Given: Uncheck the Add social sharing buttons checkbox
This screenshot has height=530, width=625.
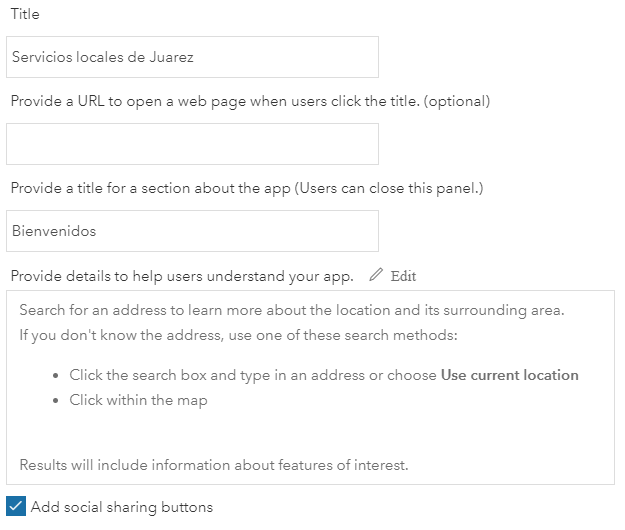Looking at the screenshot, I should coord(16,507).
